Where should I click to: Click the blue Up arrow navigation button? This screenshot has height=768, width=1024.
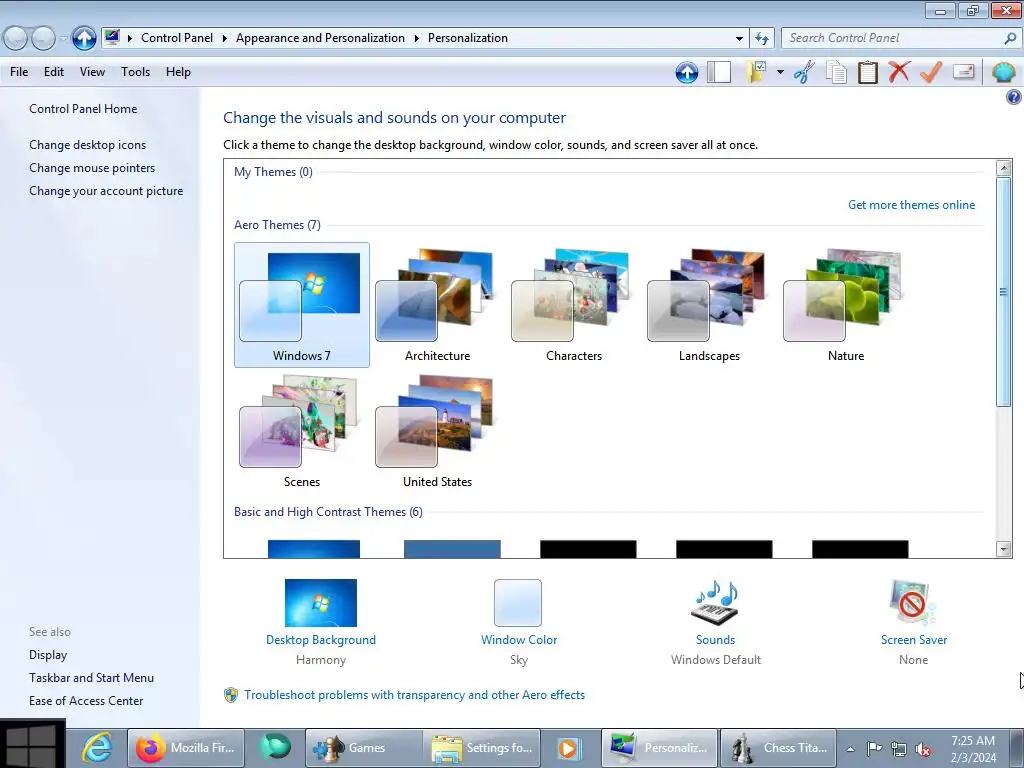(84, 38)
